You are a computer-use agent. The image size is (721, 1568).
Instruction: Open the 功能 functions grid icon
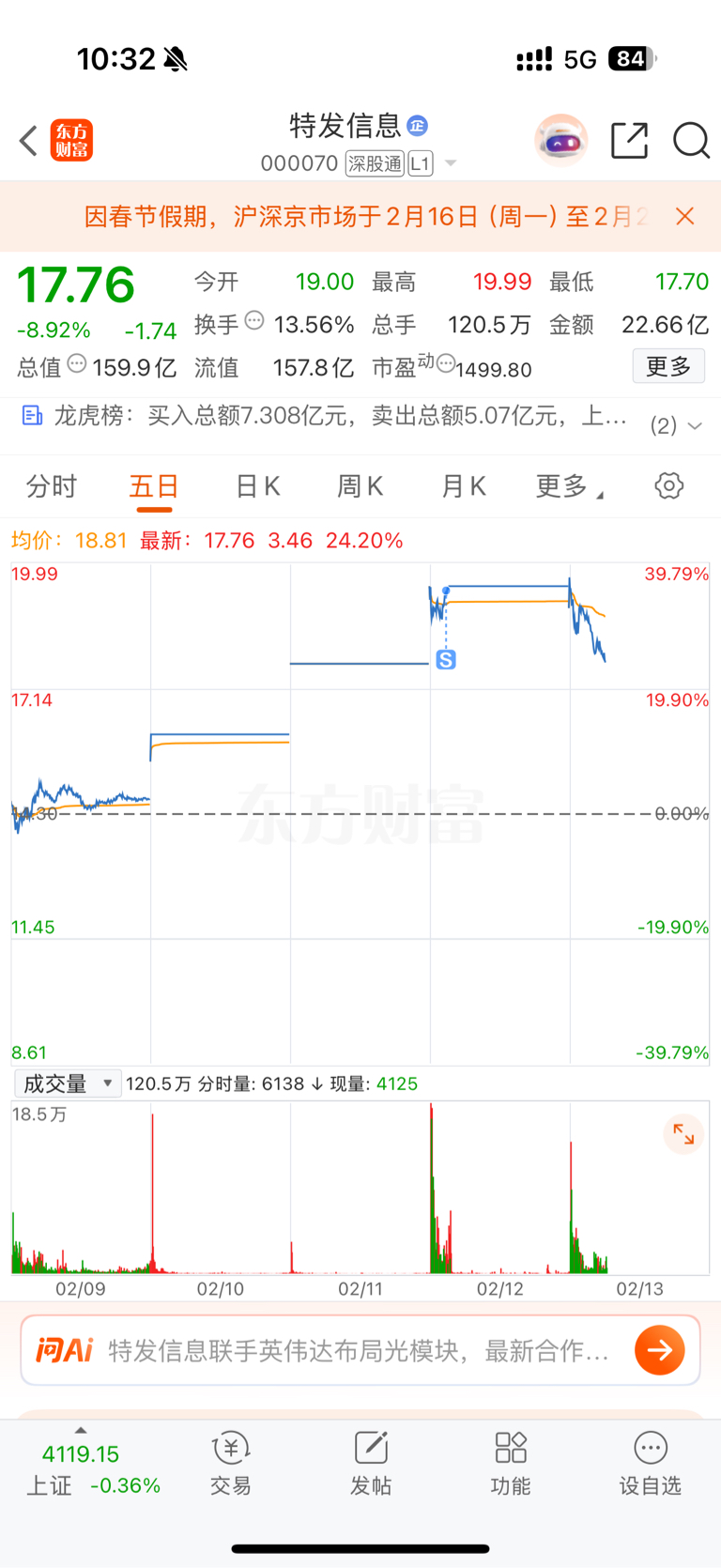[x=511, y=1448]
